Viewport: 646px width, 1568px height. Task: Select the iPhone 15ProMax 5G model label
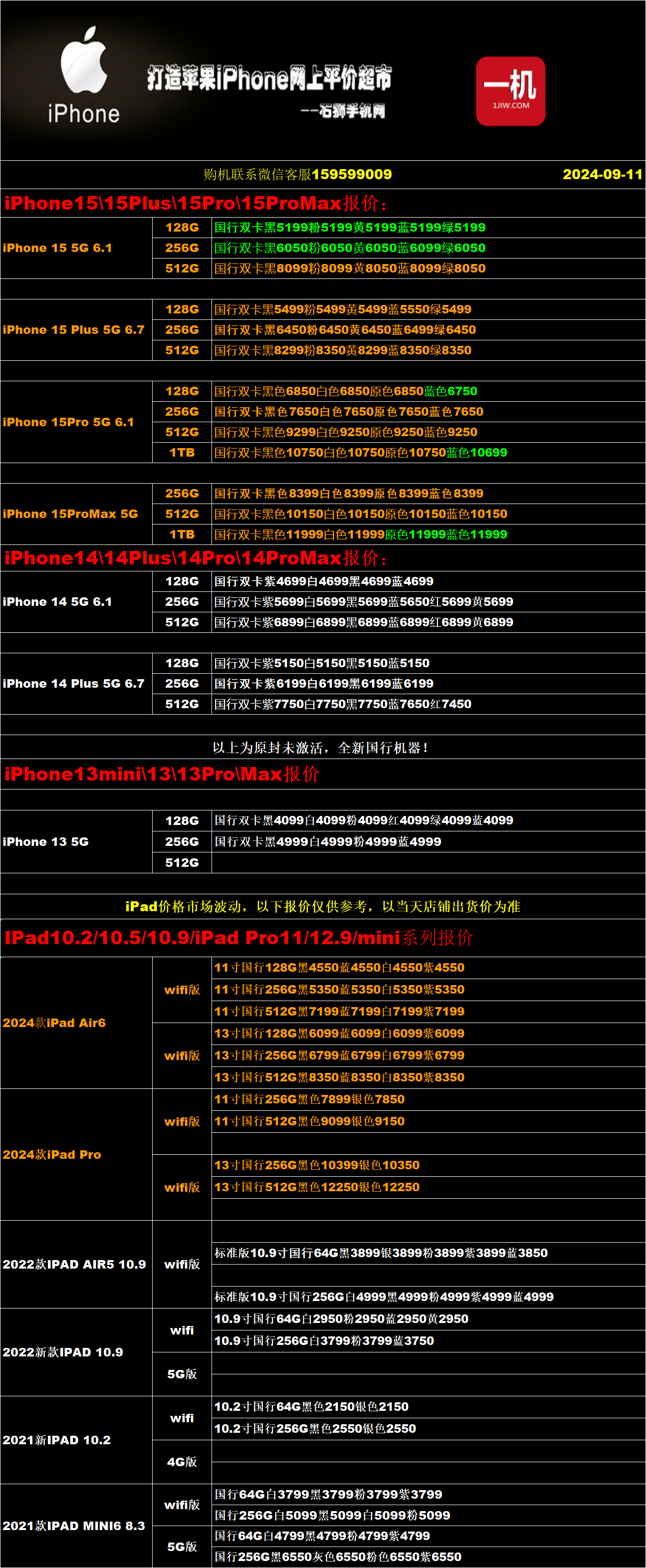[x=70, y=515]
